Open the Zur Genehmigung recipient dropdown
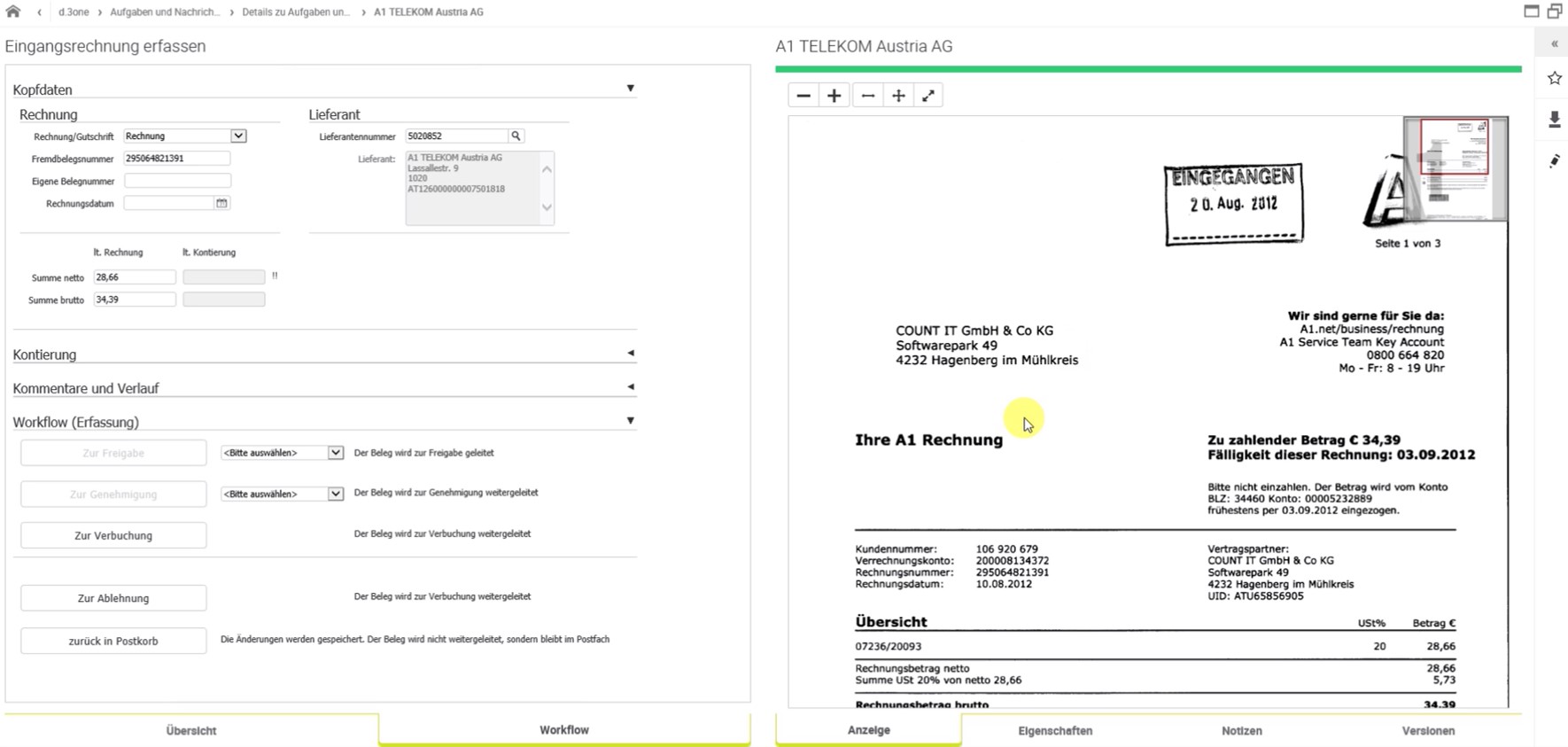 [335, 494]
